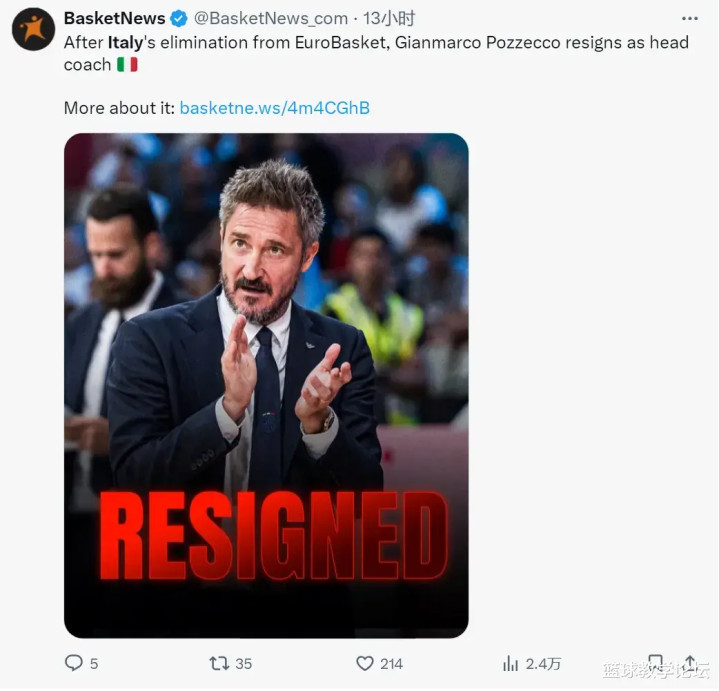Bookmark this tweet
The width and height of the screenshot is (719, 691).
click(656, 663)
